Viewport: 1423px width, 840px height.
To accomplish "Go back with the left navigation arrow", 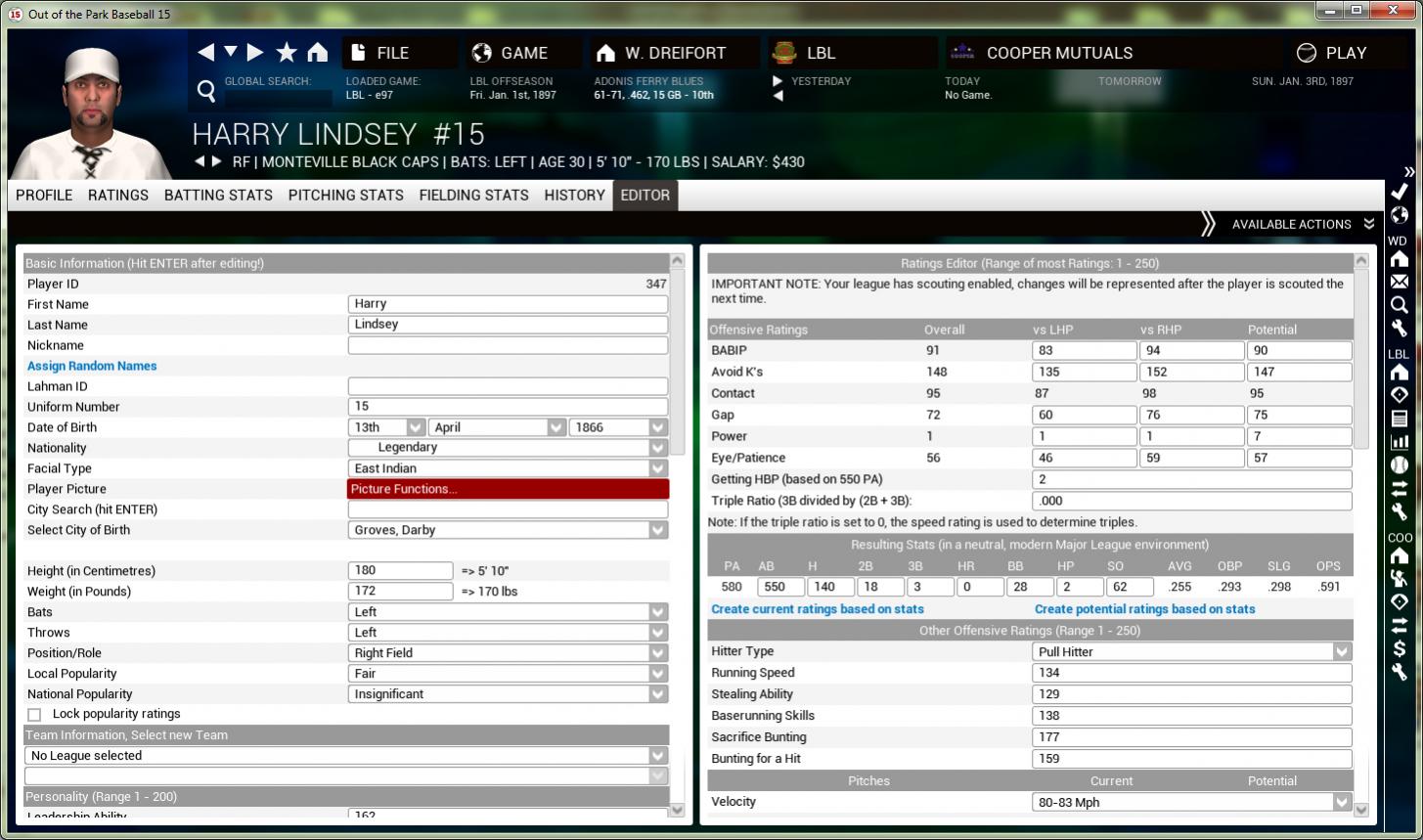I will coord(206,53).
